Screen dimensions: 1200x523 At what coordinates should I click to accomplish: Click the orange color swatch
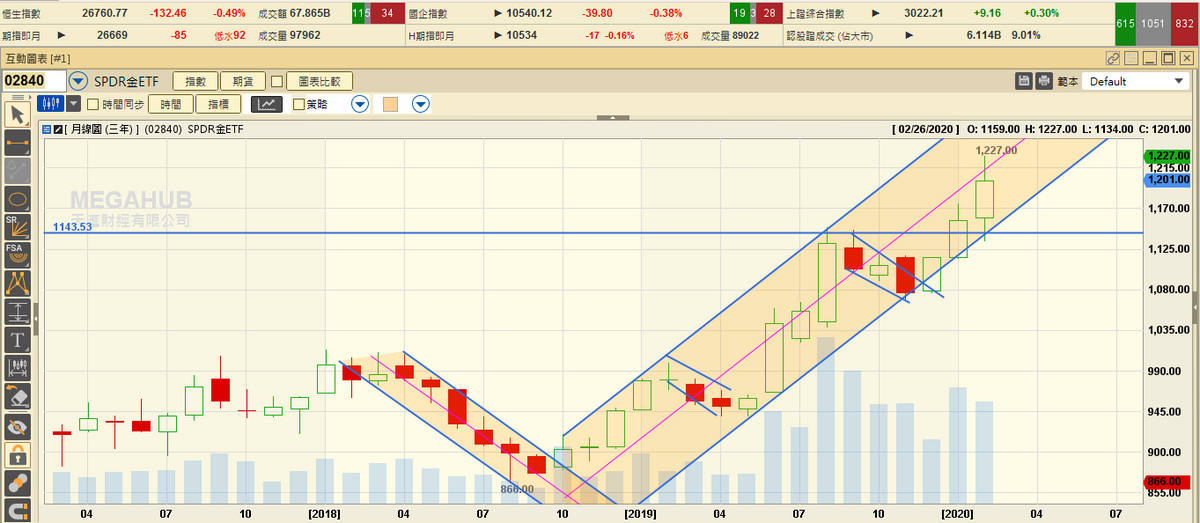[391, 103]
